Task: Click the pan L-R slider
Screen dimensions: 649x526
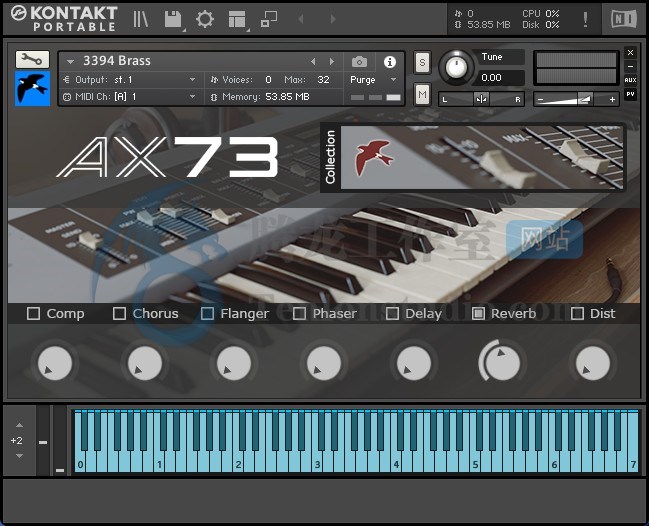Action: click(x=481, y=99)
